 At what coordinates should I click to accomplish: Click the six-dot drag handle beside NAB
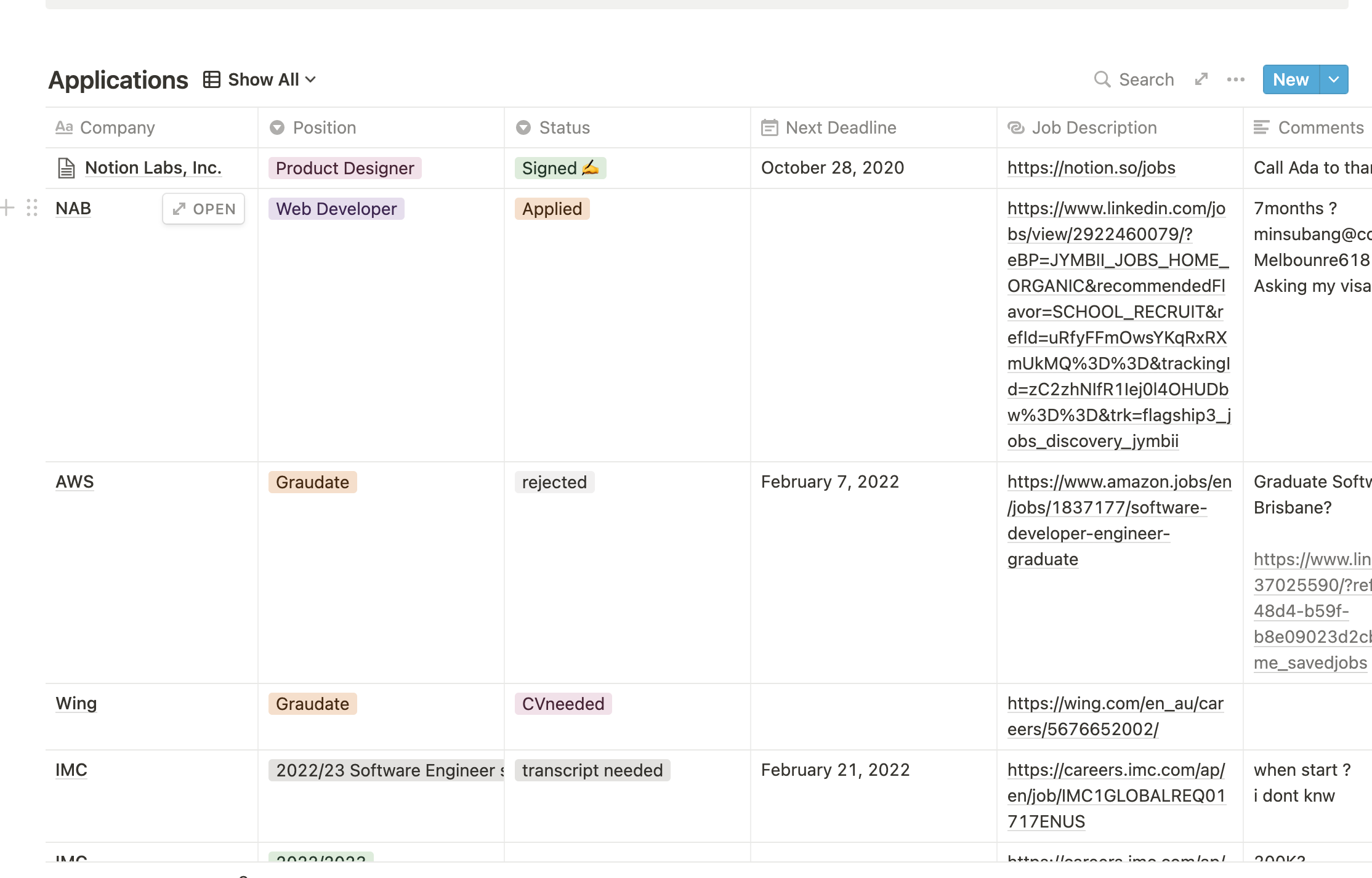(x=32, y=208)
